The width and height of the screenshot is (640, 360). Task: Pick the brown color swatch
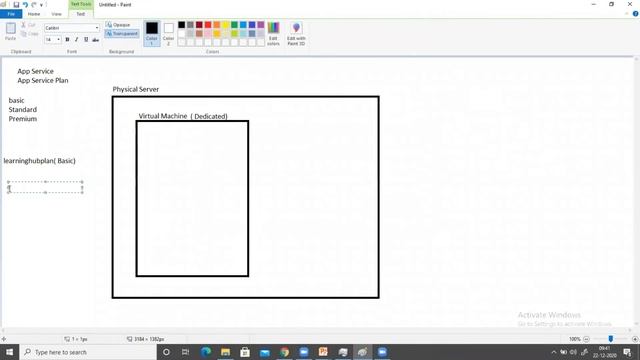[199, 33]
